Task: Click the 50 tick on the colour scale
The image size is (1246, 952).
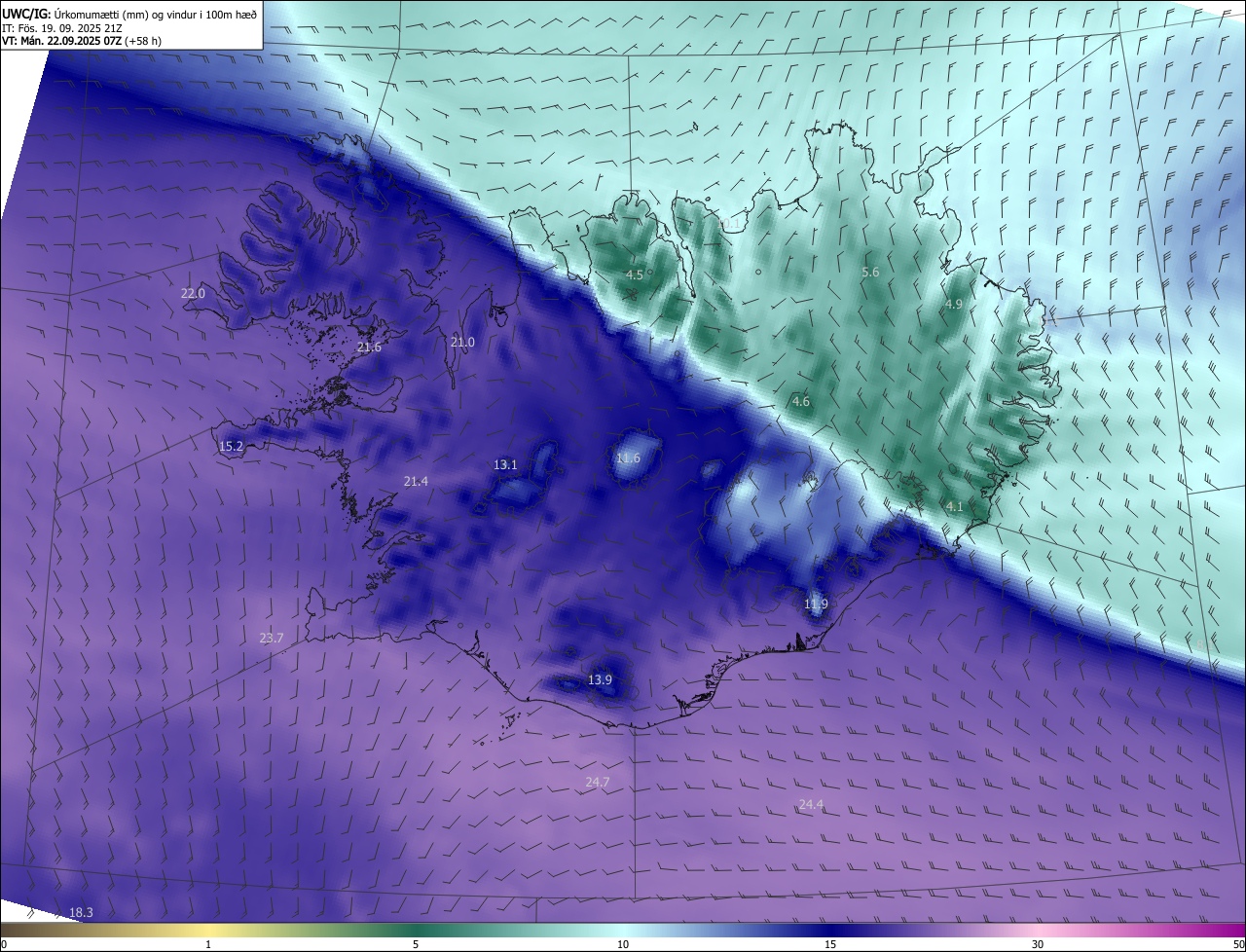Action: [x=1238, y=944]
